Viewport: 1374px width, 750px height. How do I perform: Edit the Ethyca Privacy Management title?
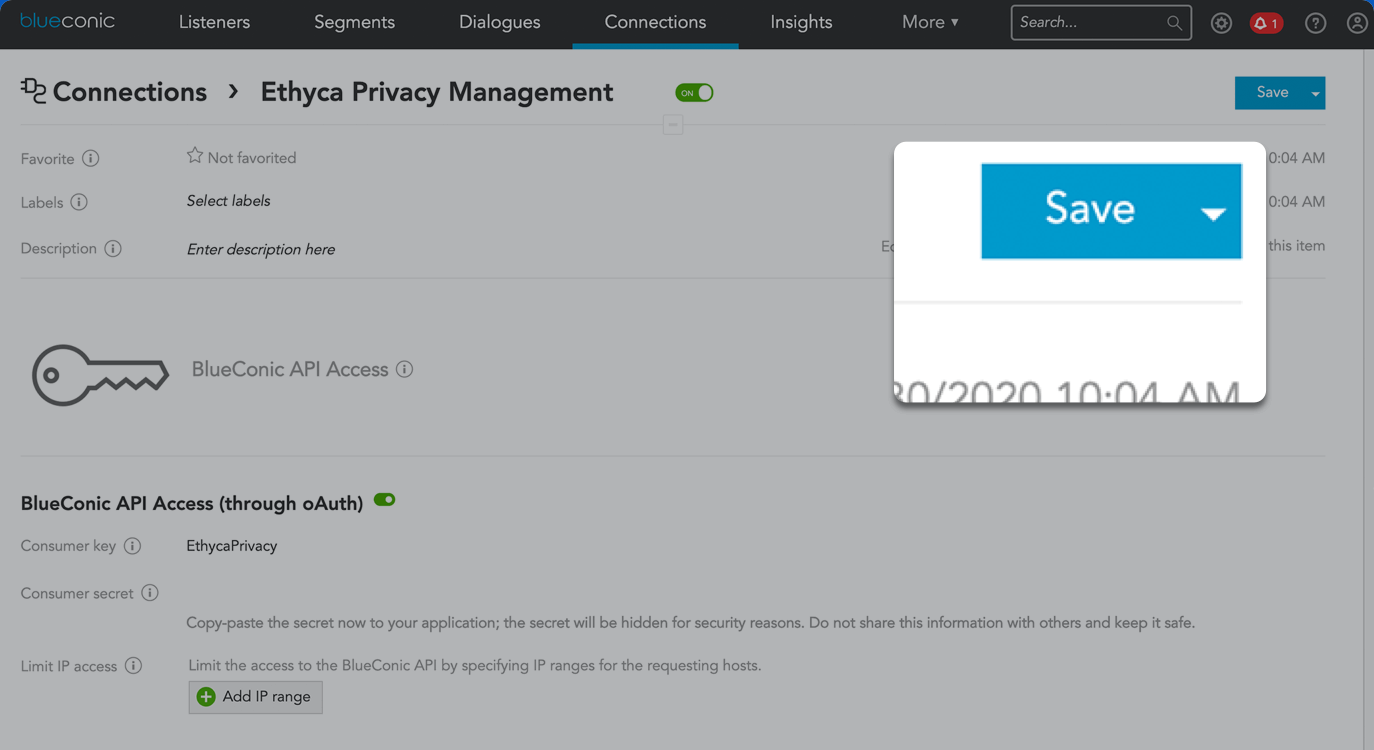437,92
